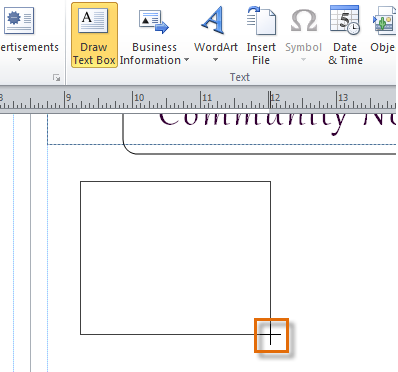Click the horizontal ruler at 10
398x372 pixels.
click(139, 98)
